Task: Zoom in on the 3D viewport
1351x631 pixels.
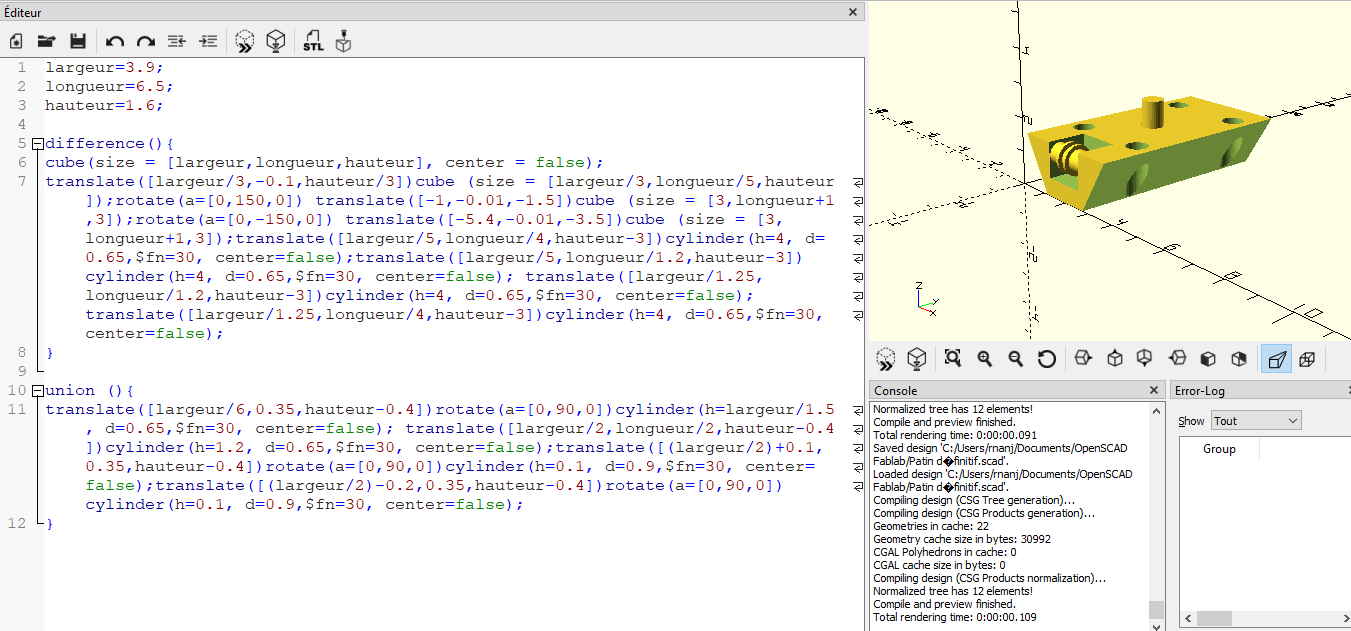Action: (x=984, y=359)
